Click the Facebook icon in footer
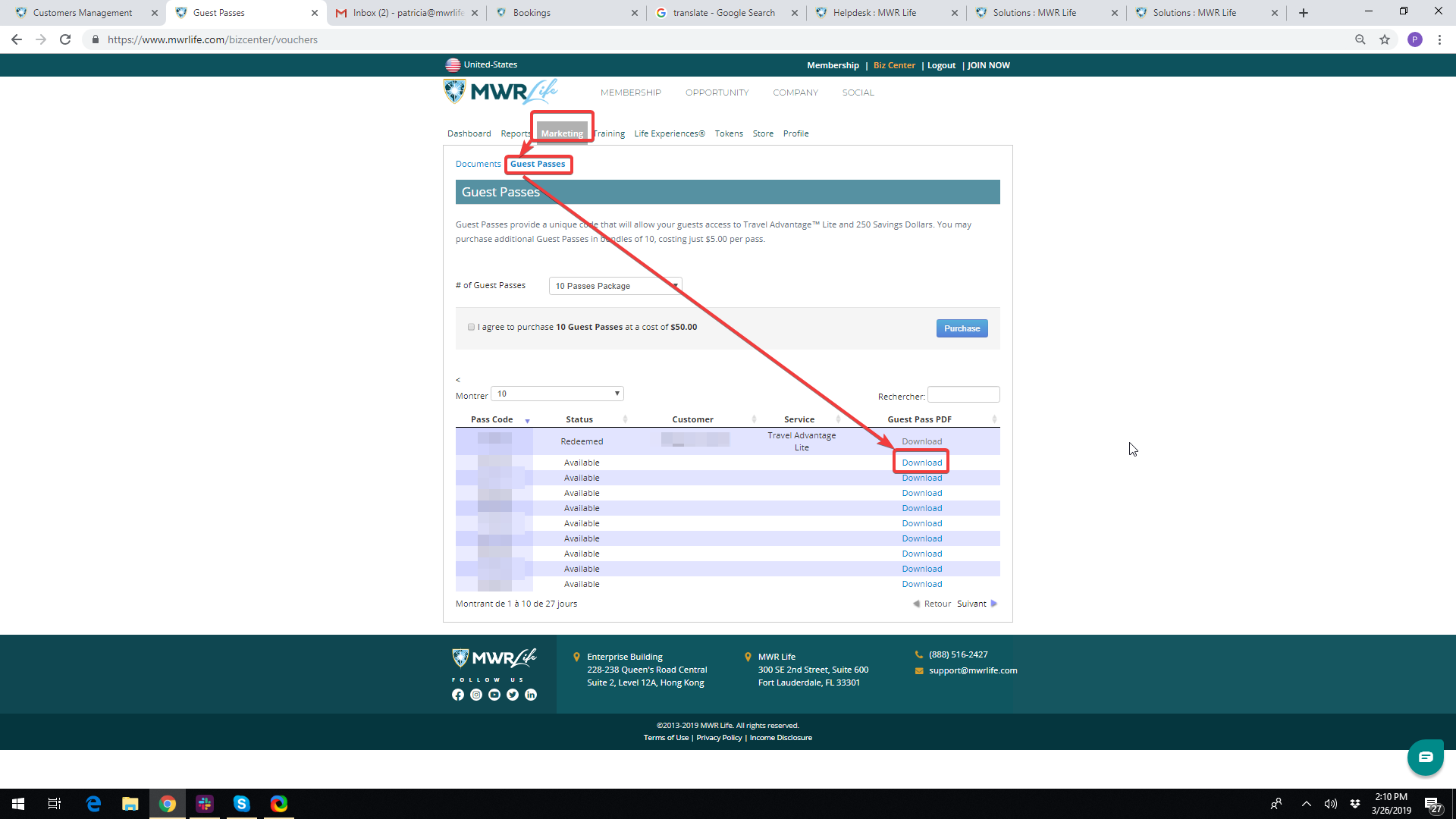This screenshot has width=1456, height=819. (x=458, y=695)
